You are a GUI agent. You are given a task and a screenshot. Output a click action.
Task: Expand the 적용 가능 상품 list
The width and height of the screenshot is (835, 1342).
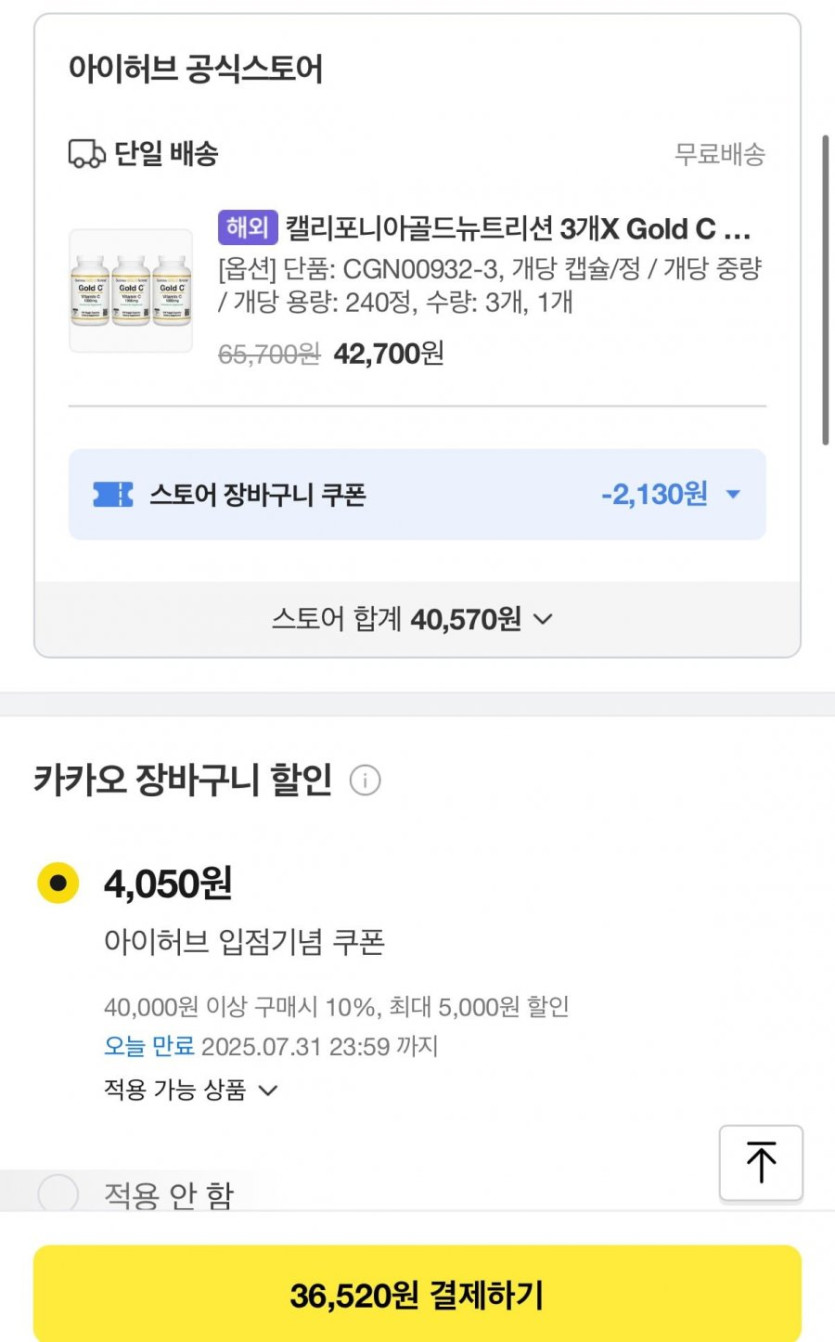click(190, 1089)
